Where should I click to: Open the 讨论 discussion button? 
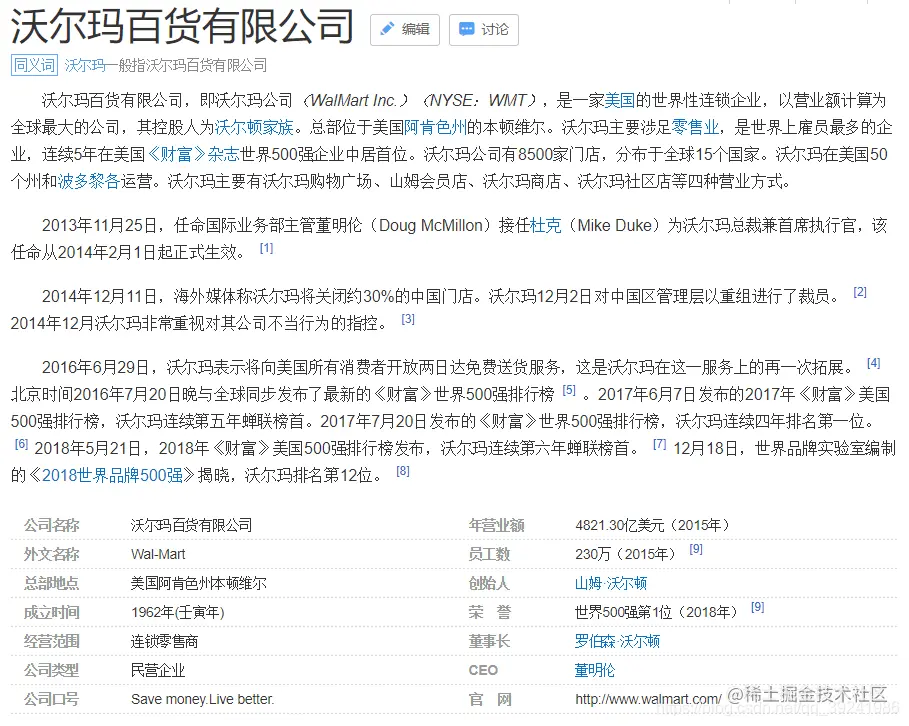(483, 30)
